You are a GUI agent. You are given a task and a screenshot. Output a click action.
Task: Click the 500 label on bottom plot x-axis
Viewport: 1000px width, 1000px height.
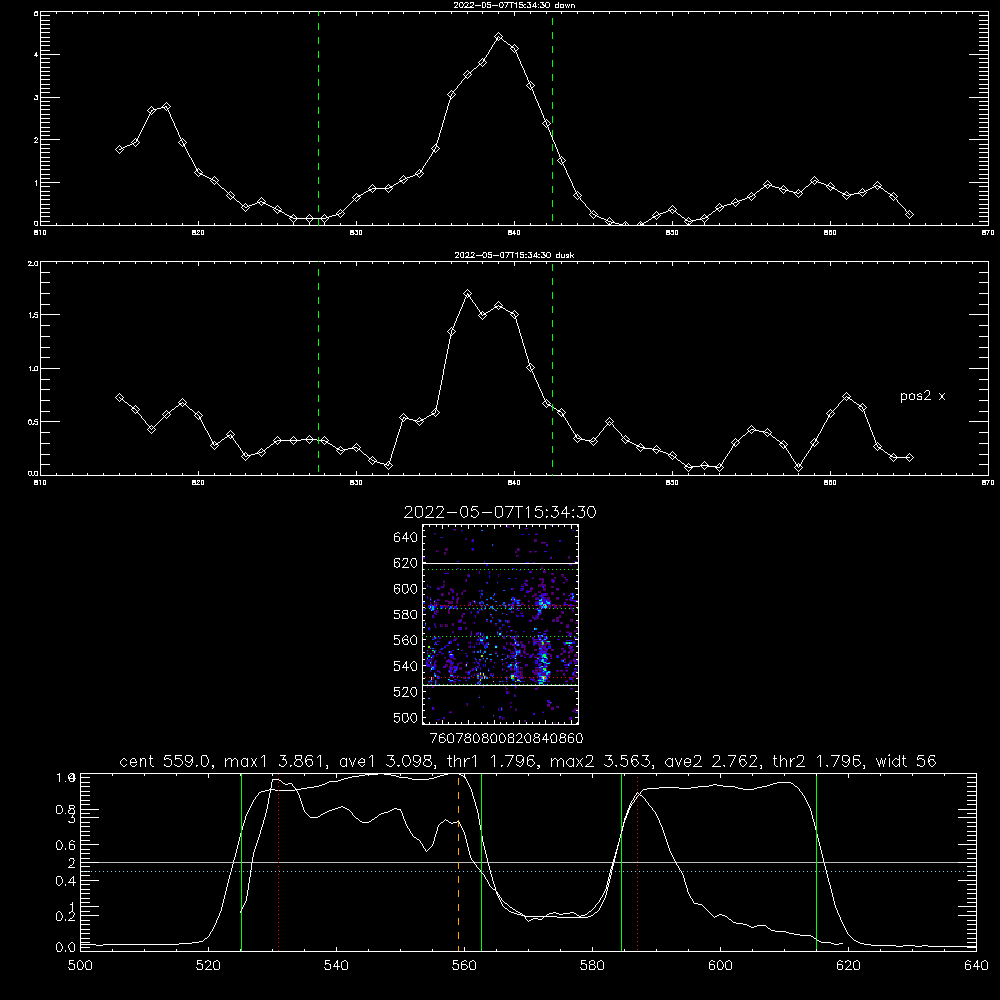80,966
